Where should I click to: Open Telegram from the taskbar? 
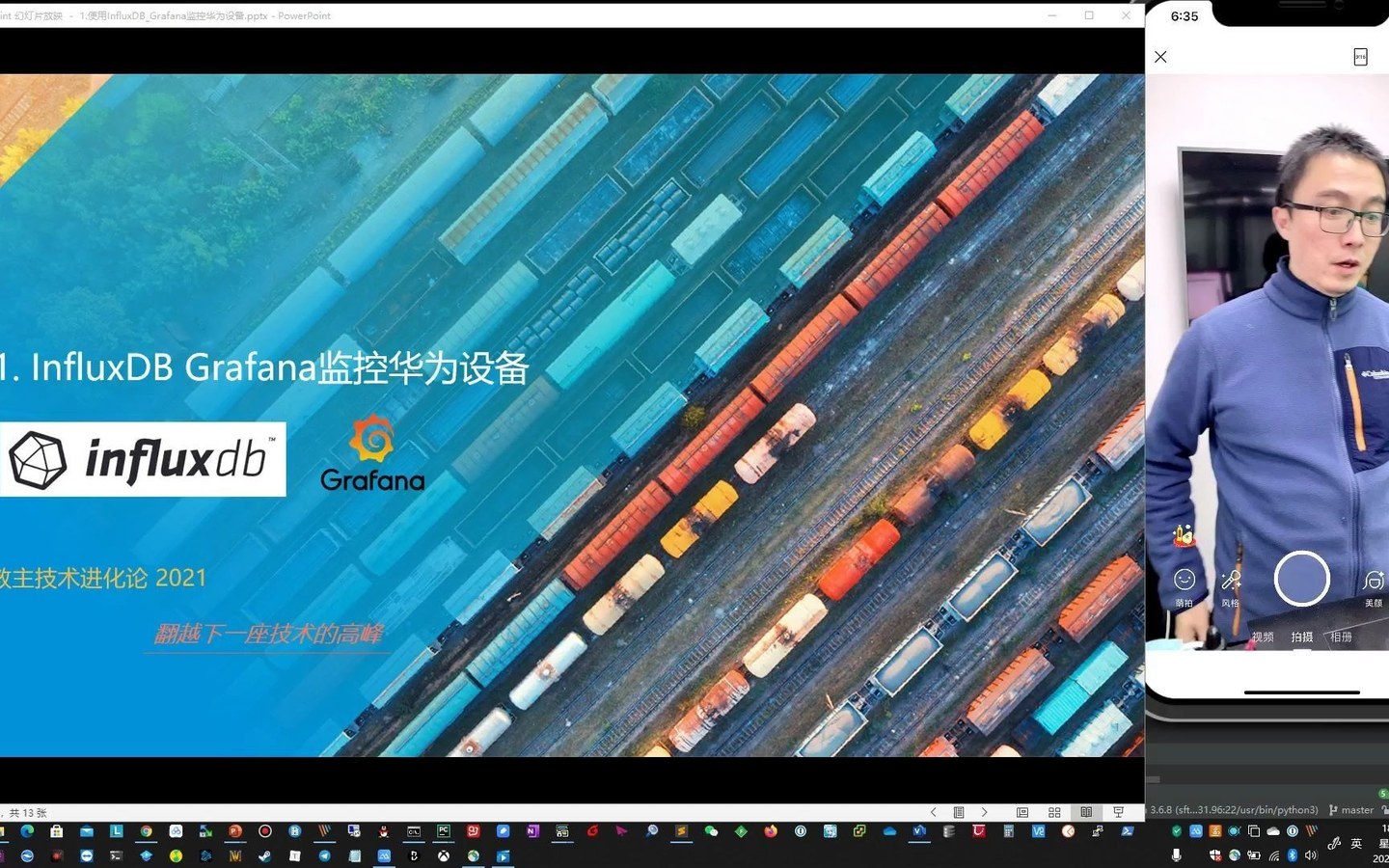click(x=324, y=855)
